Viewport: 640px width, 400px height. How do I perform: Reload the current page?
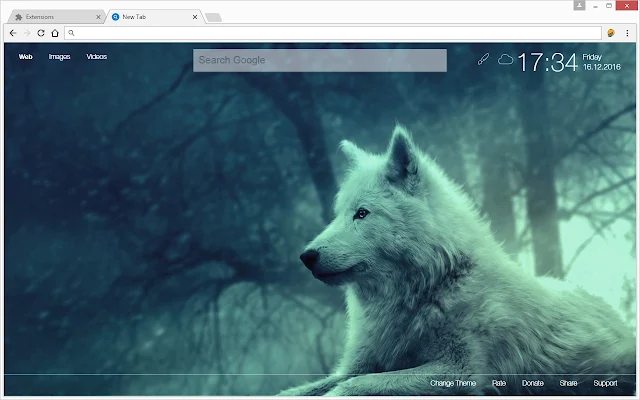click(x=41, y=33)
